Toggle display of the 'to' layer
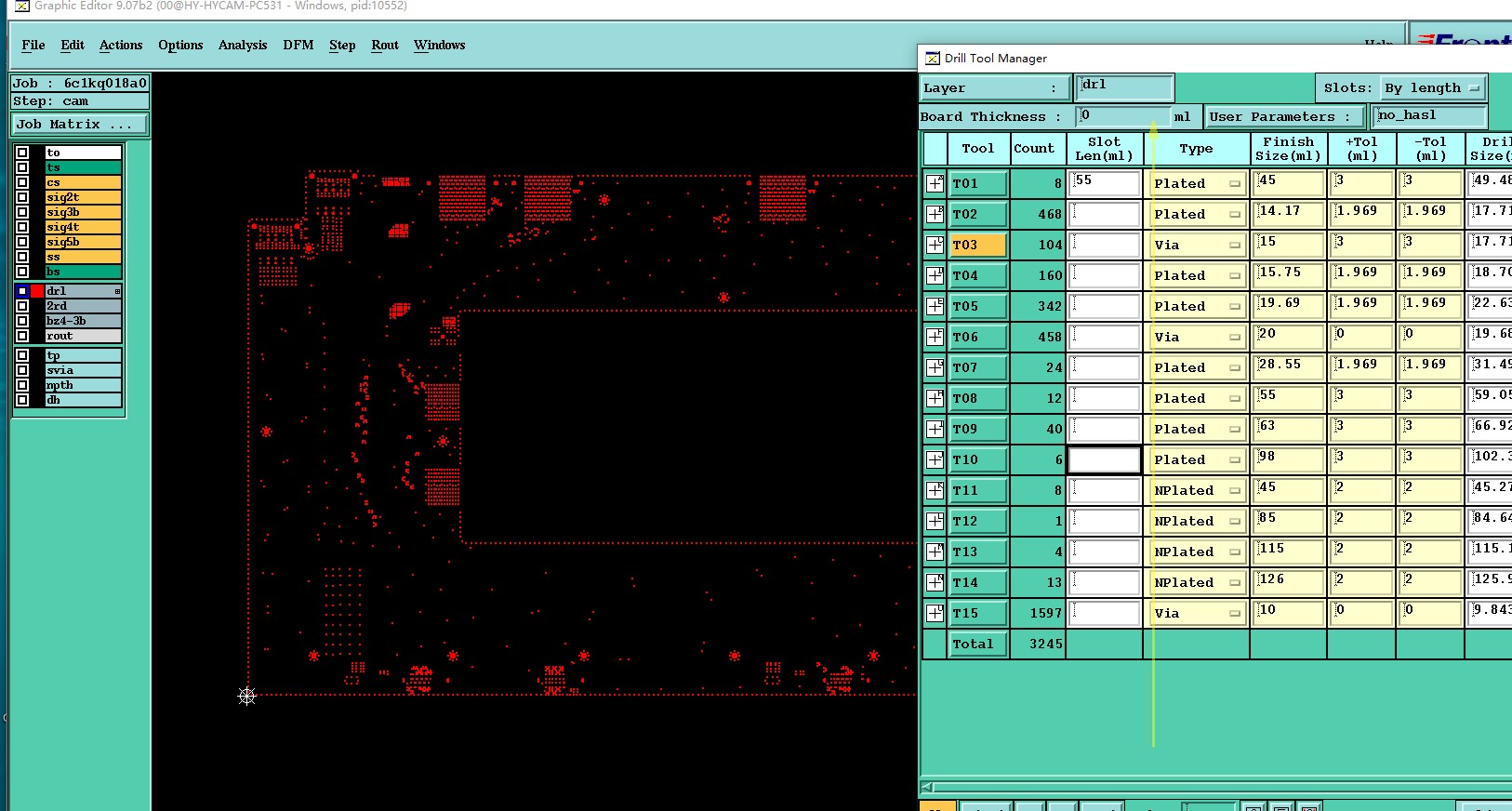Screen dimensions: 1512x811 pyautogui.click(x=22, y=153)
